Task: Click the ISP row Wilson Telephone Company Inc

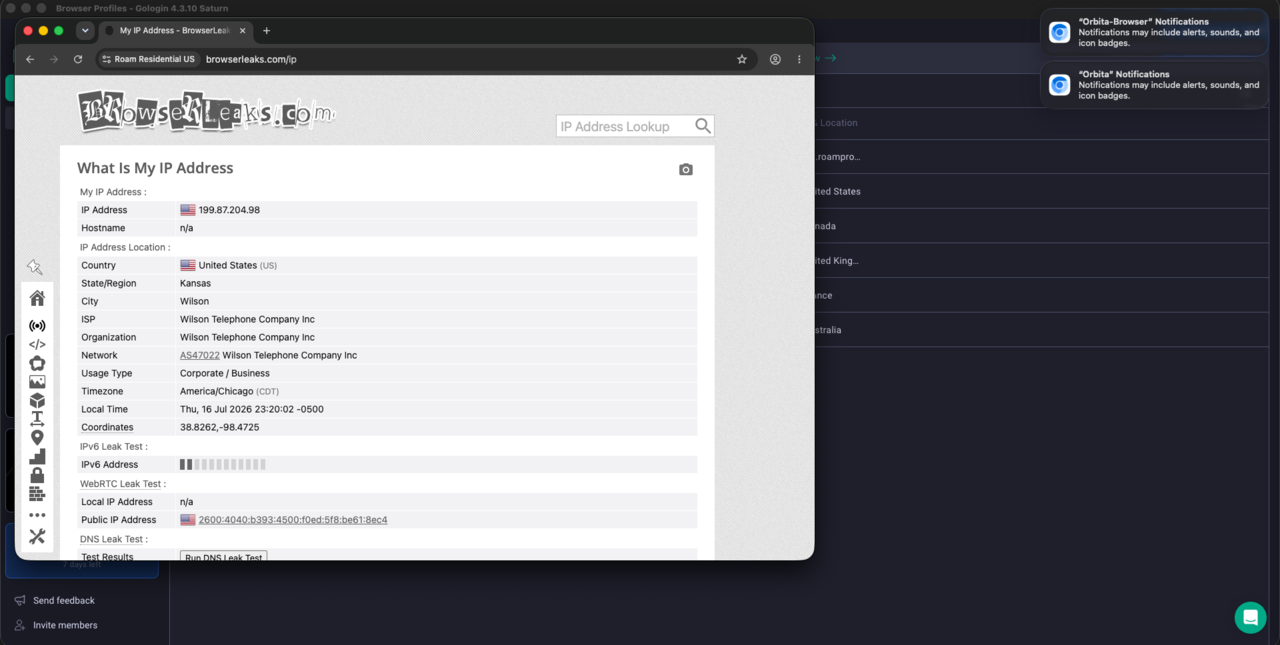Action: 387,319
